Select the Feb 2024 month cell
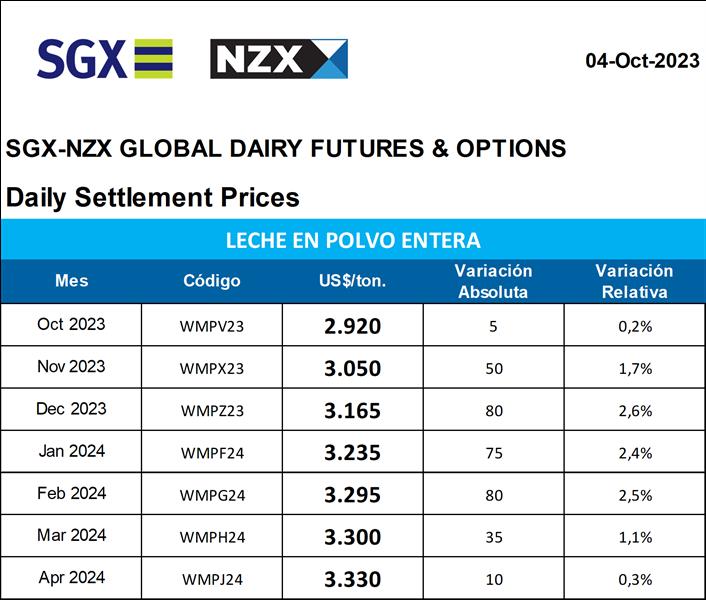 pos(71,494)
